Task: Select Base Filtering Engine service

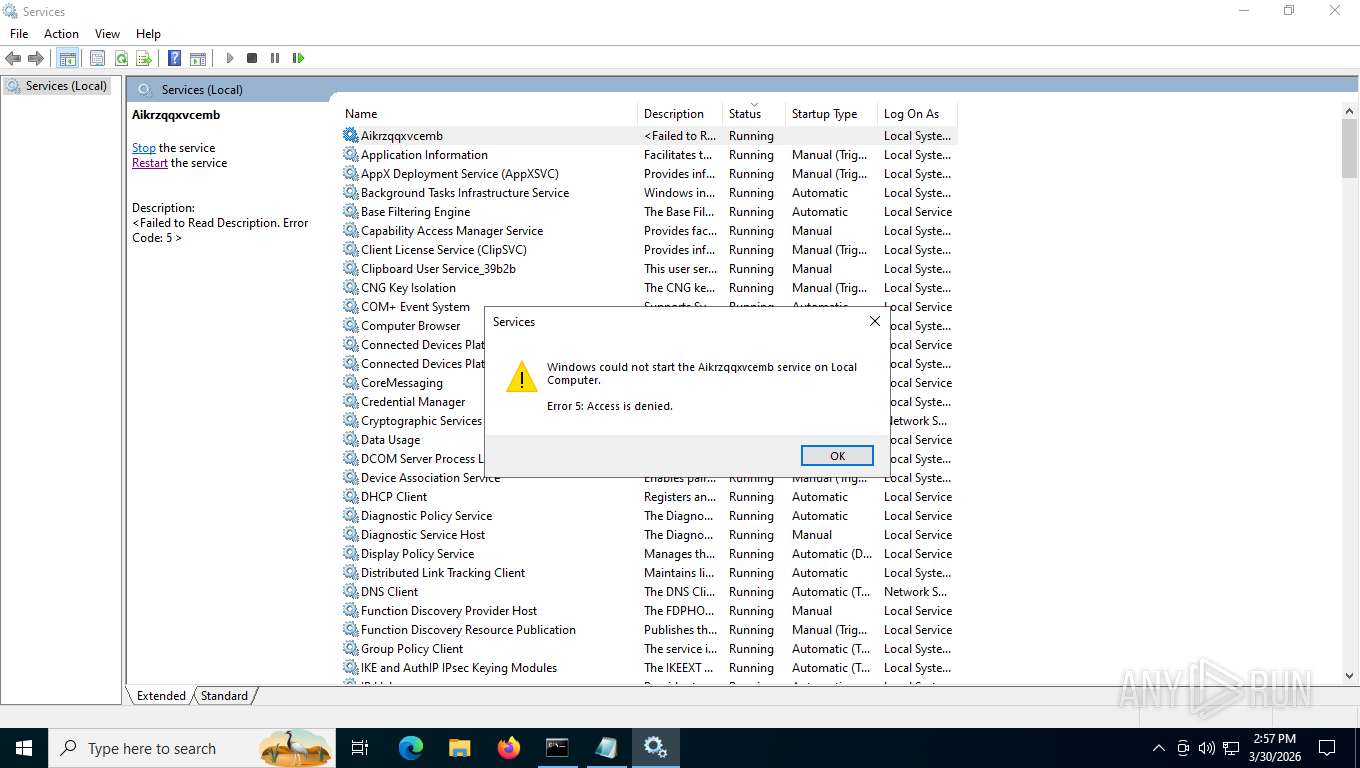Action: (x=649, y=212)
